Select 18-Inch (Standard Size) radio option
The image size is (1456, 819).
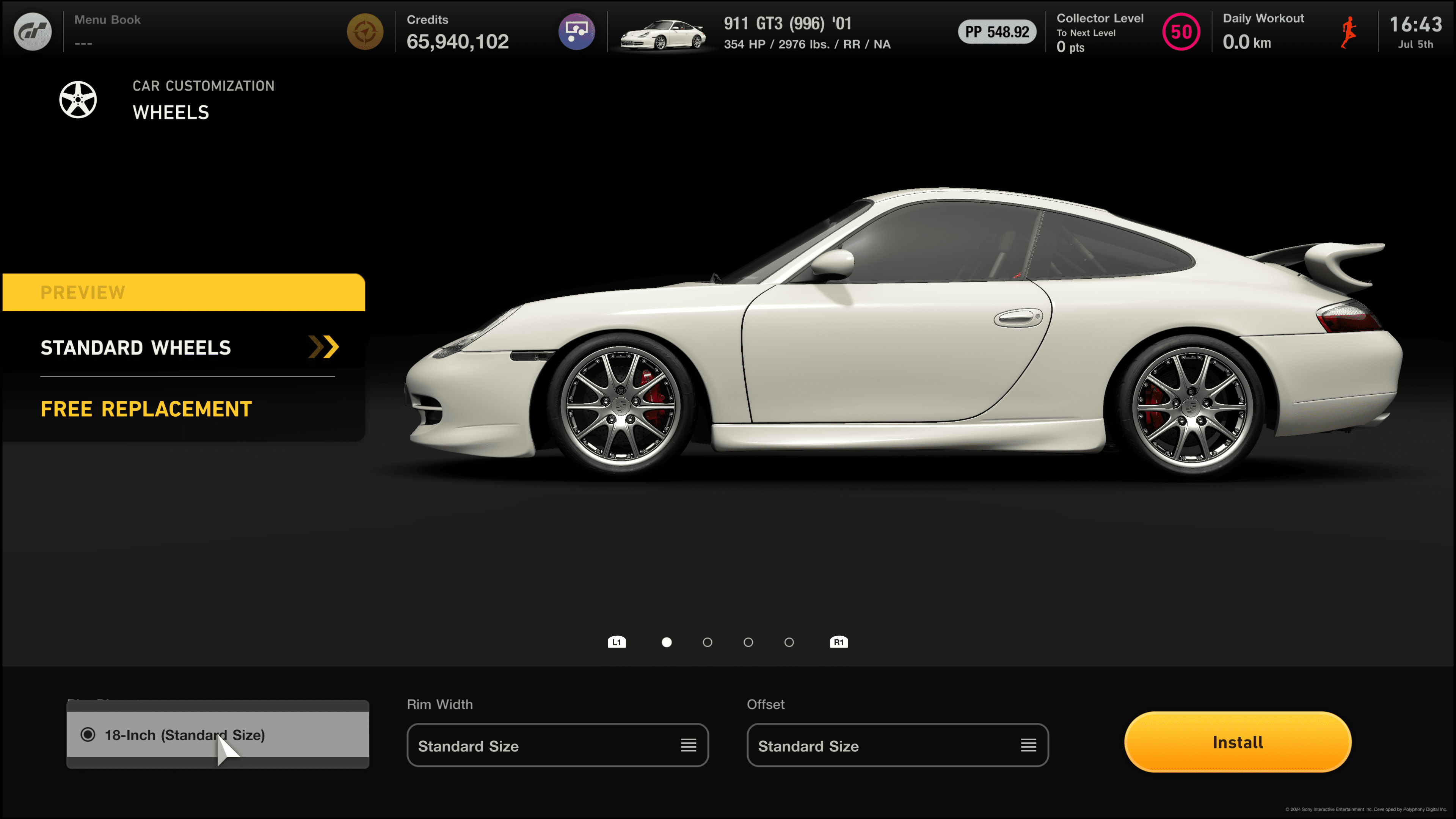coord(218,734)
